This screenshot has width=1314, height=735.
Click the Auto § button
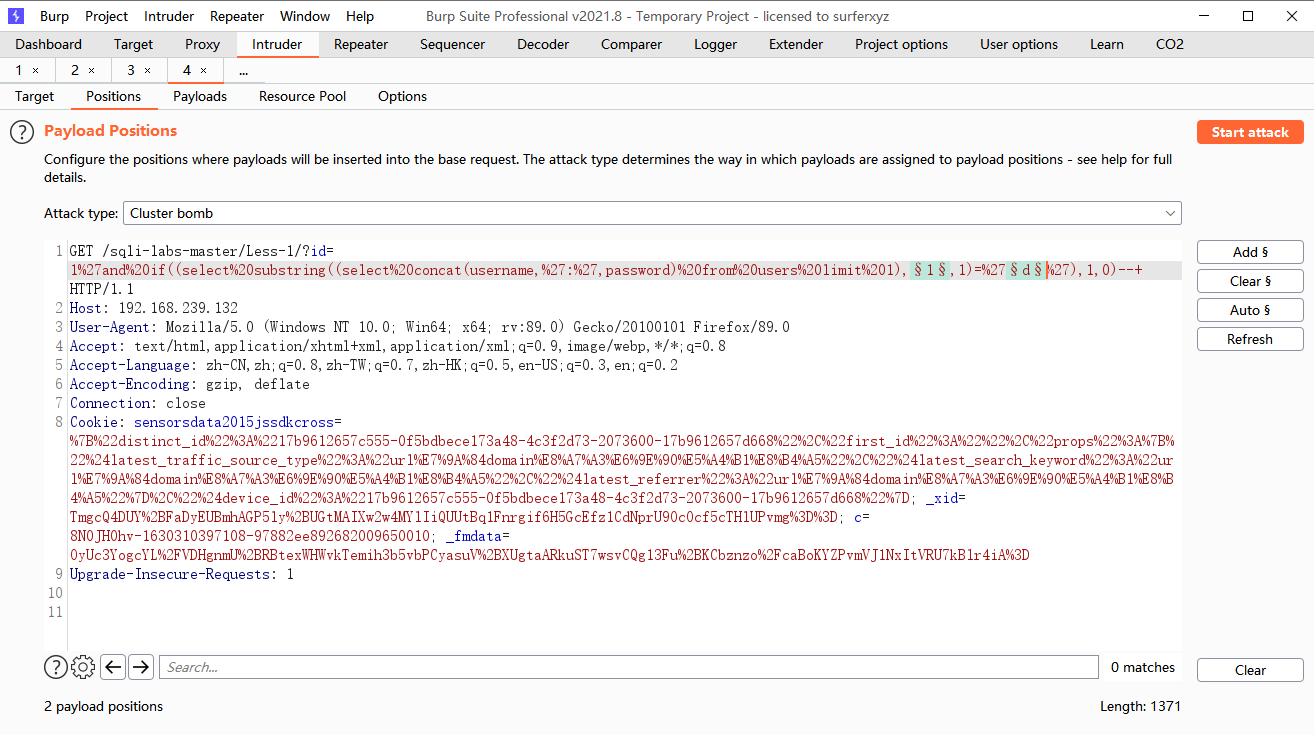coord(1250,310)
